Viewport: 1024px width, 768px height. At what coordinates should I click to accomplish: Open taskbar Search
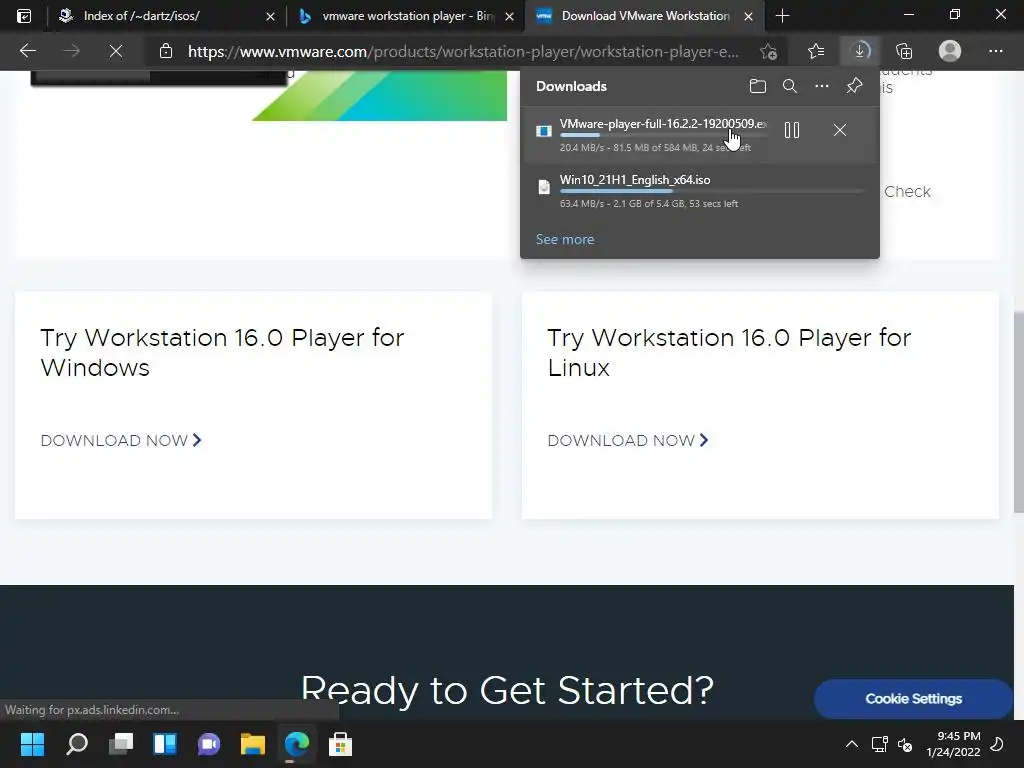(x=77, y=744)
